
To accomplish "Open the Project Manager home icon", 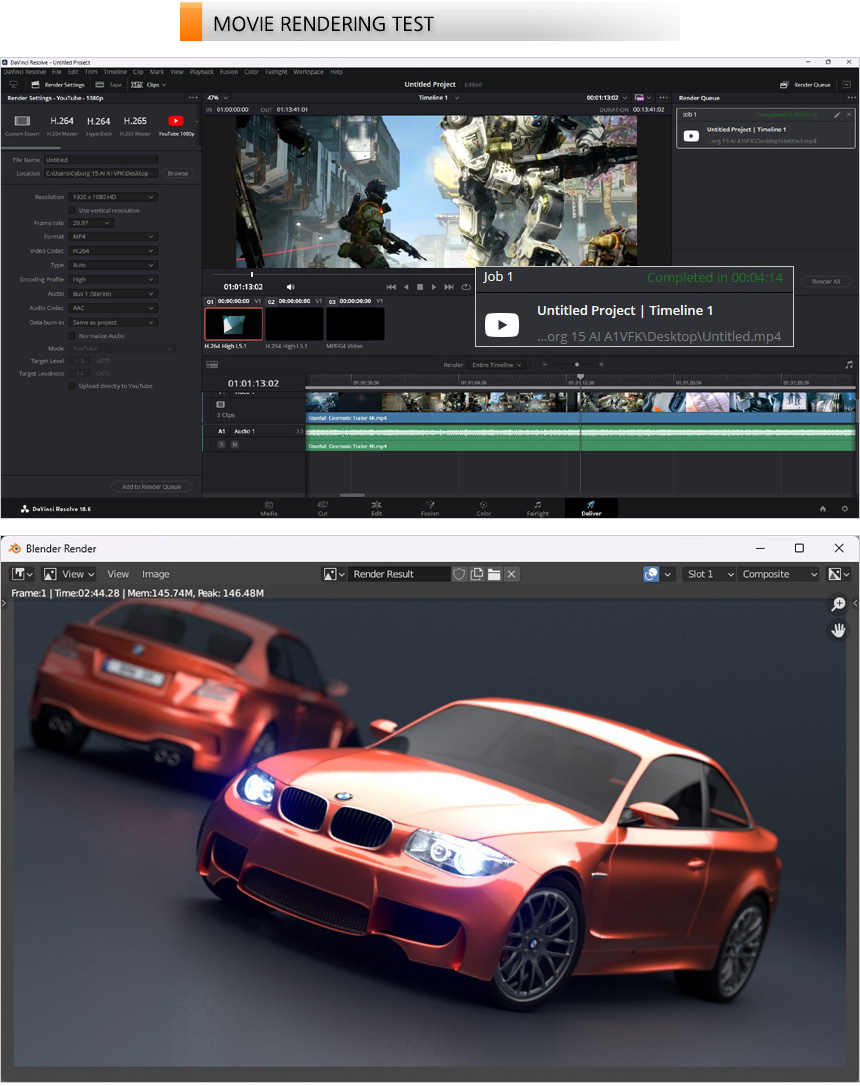I will [x=823, y=508].
